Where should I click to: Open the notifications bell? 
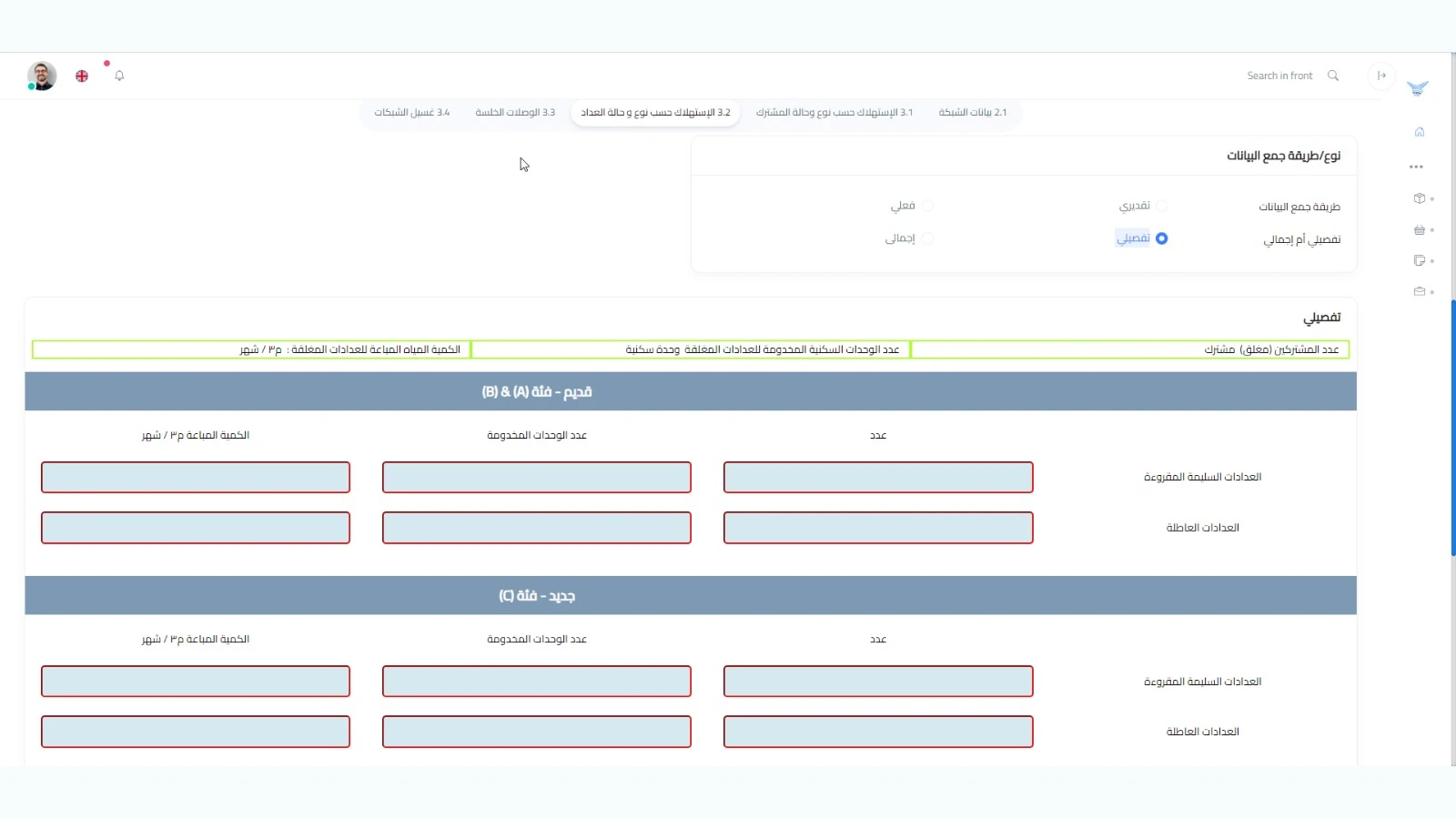click(119, 76)
